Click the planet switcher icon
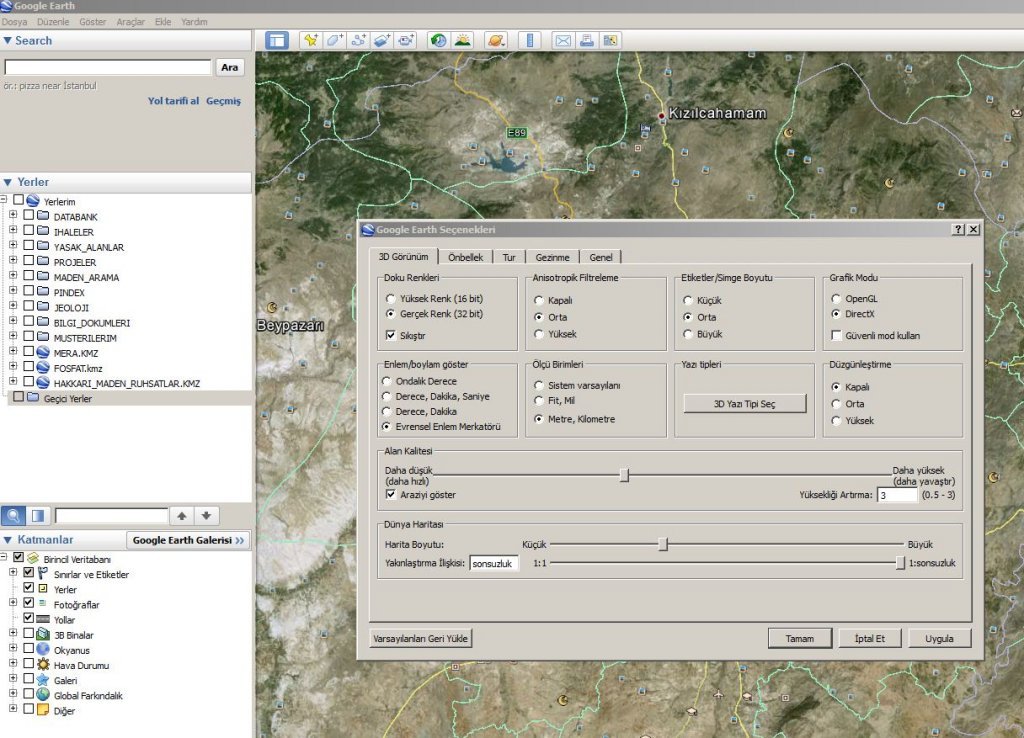Image resolution: width=1024 pixels, height=738 pixels. coord(495,41)
